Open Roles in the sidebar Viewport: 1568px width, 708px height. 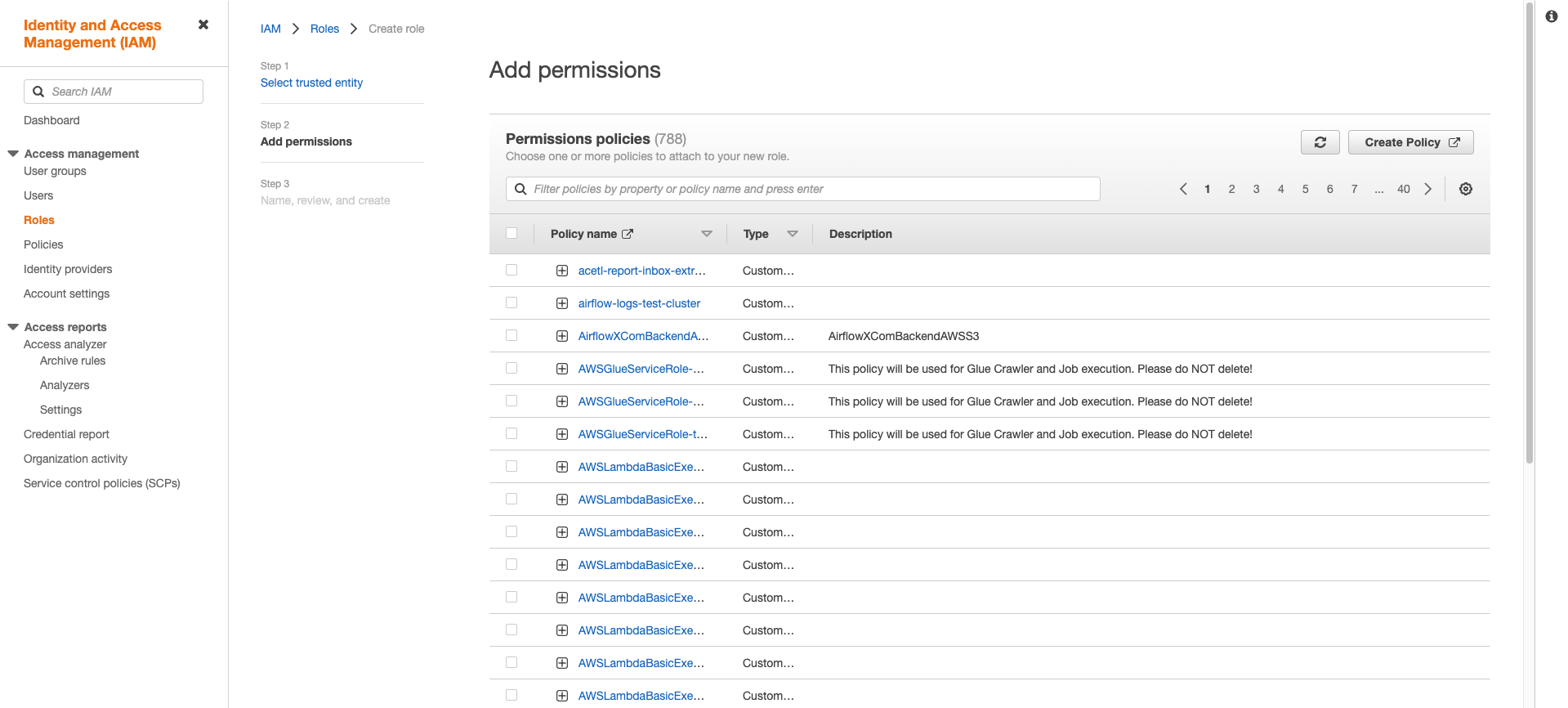click(x=39, y=220)
